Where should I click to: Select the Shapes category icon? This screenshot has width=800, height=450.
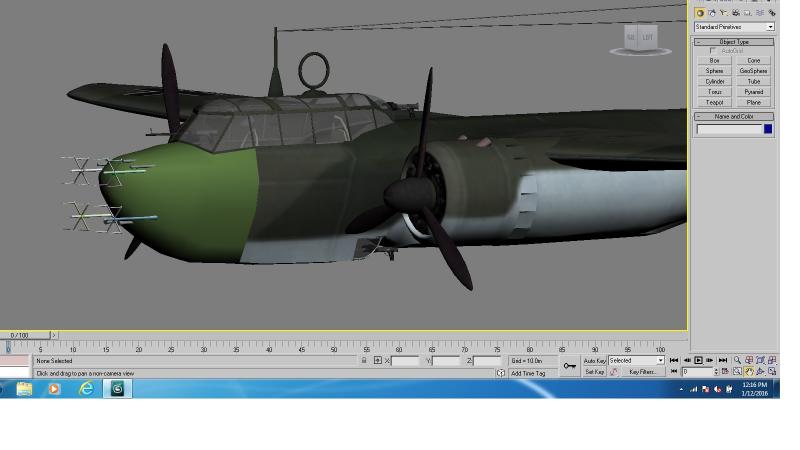[712, 13]
